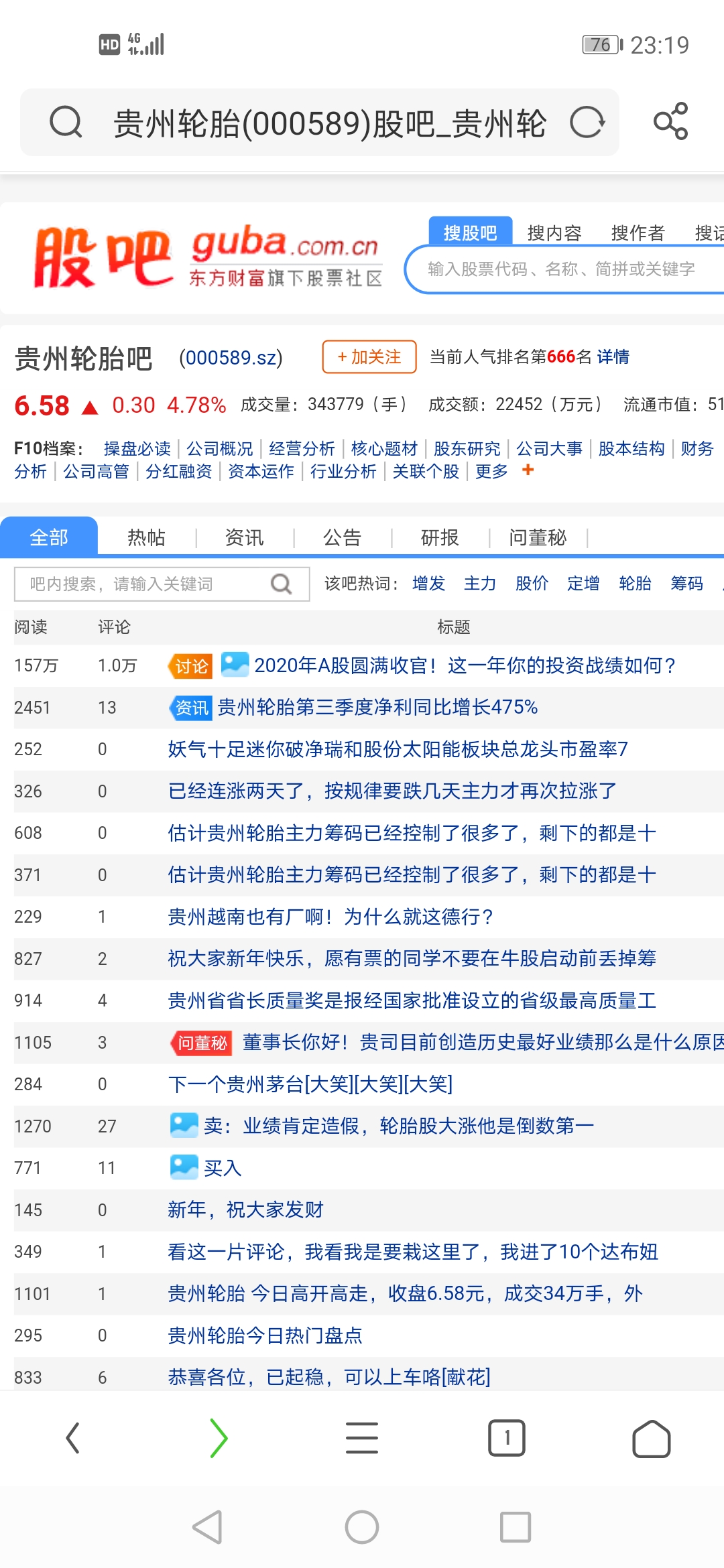Open 详情 ranking details link
Screen dimensions: 724x1568
(613, 356)
